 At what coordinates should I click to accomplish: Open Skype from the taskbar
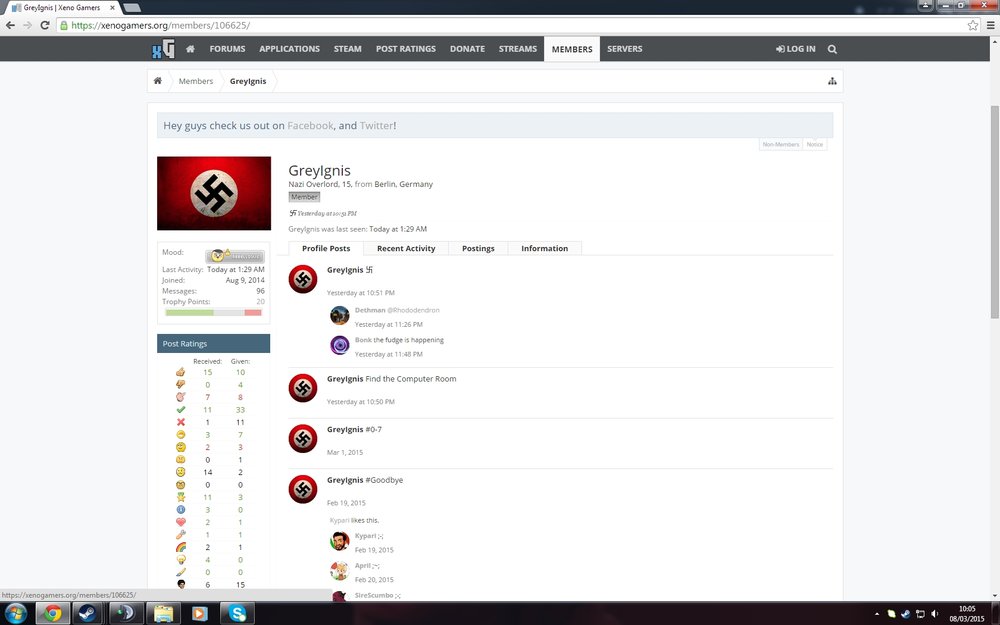click(237, 614)
